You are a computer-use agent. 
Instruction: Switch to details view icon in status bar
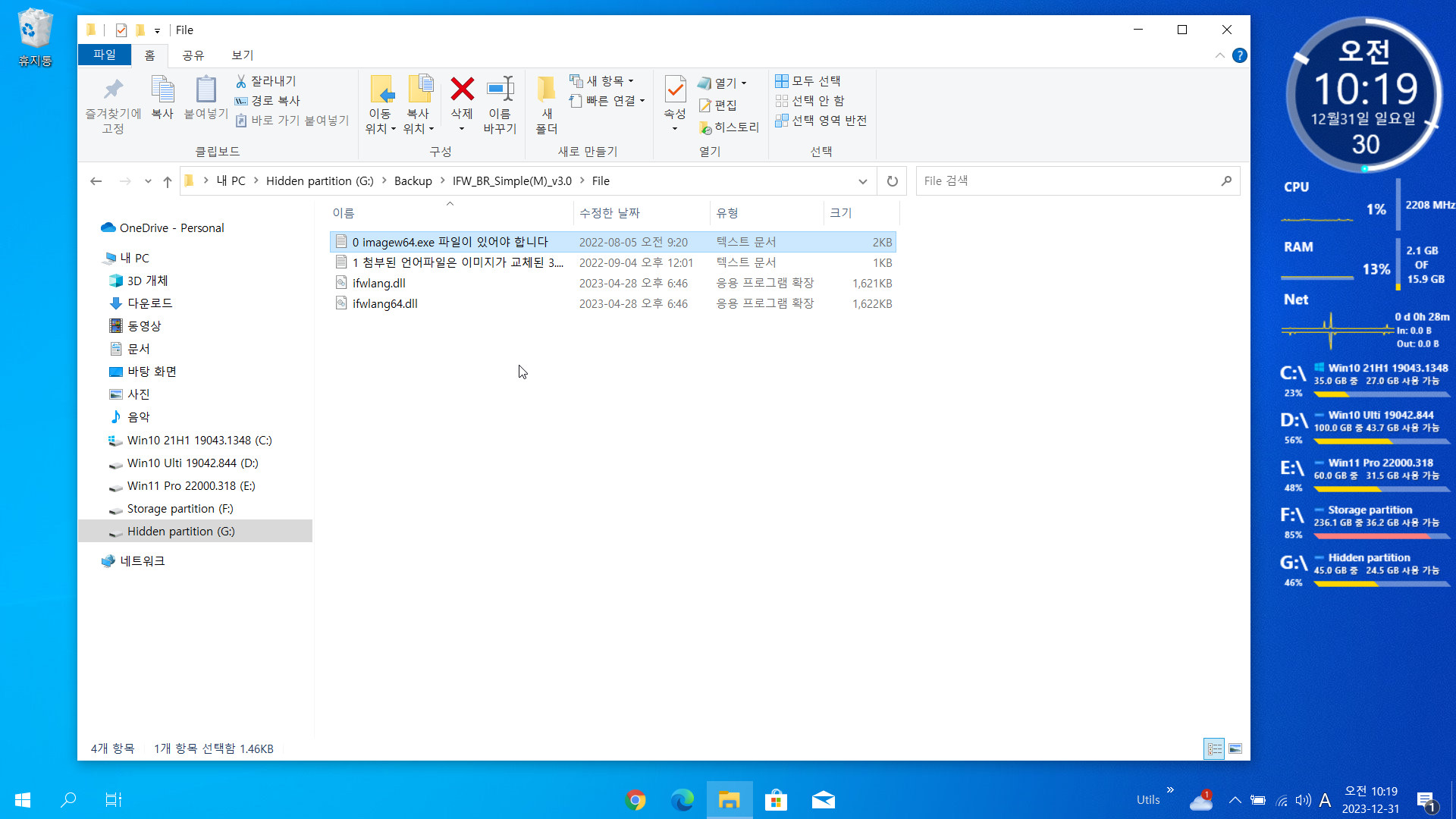point(1214,748)
